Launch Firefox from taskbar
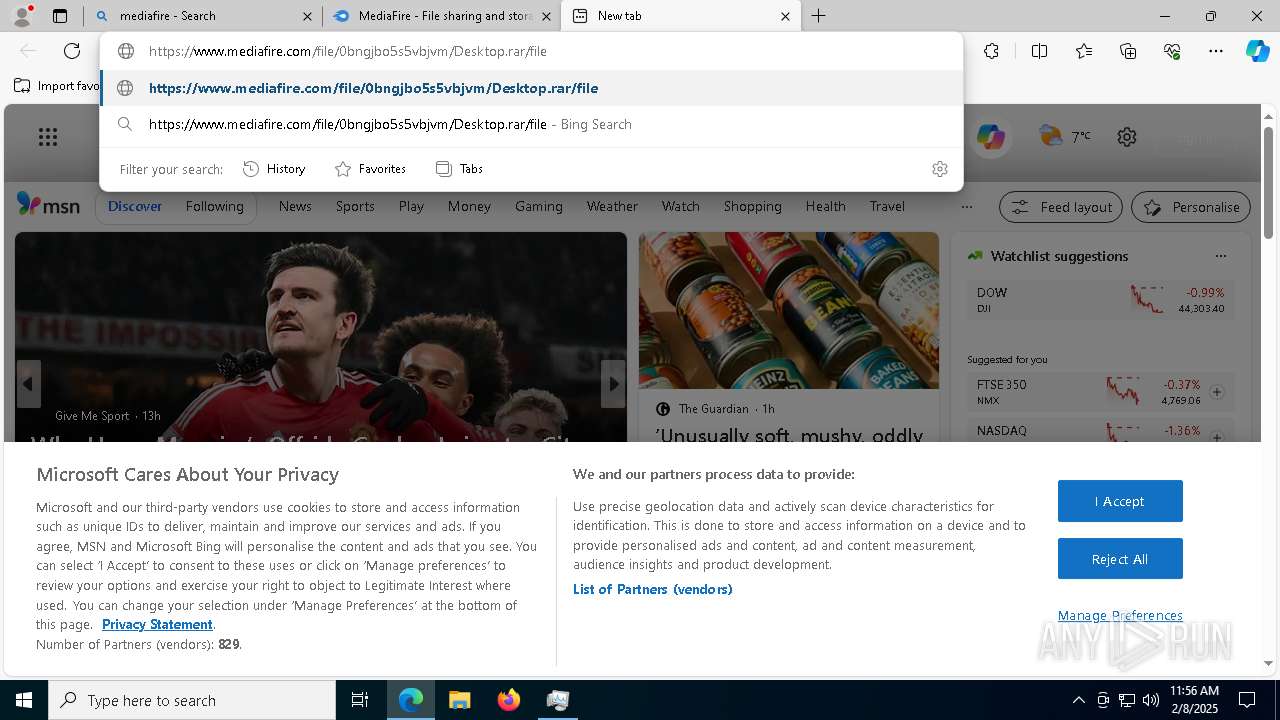Image resolution: width=1280 pixels, height=720 pixels. coord(509,700)
